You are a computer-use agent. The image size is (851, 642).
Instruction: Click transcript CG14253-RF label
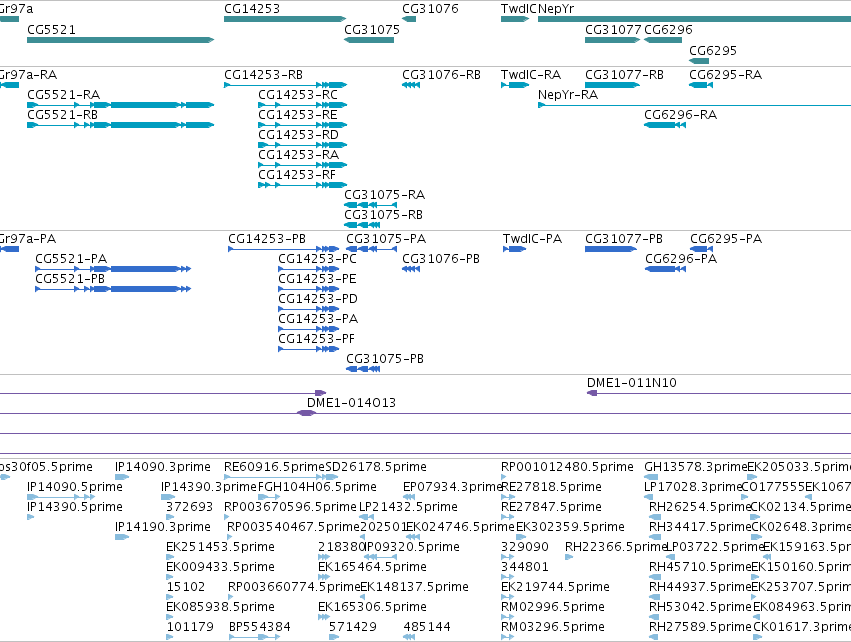pos(297,175)
